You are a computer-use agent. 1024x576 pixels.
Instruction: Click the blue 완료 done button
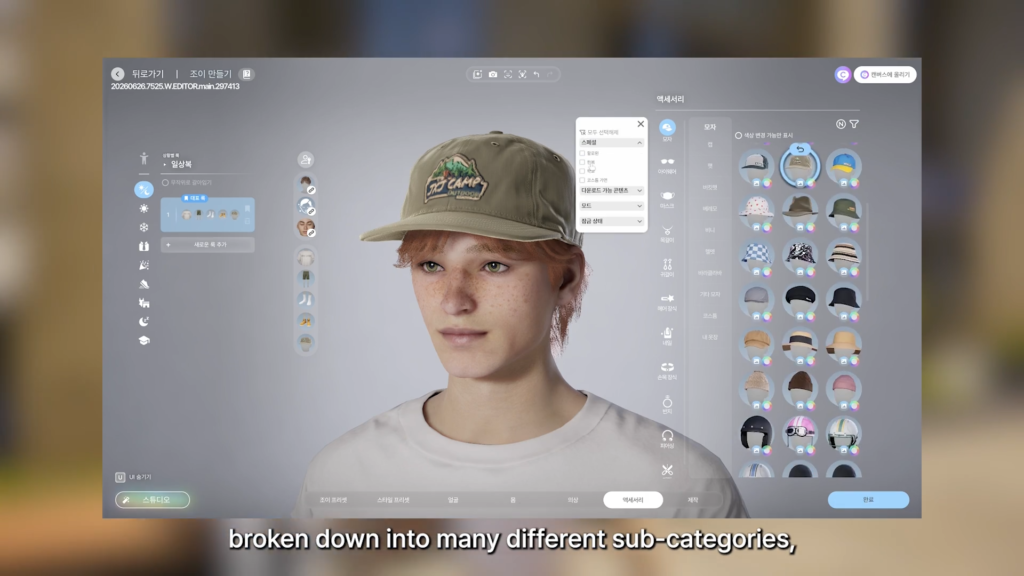[868, 500]
